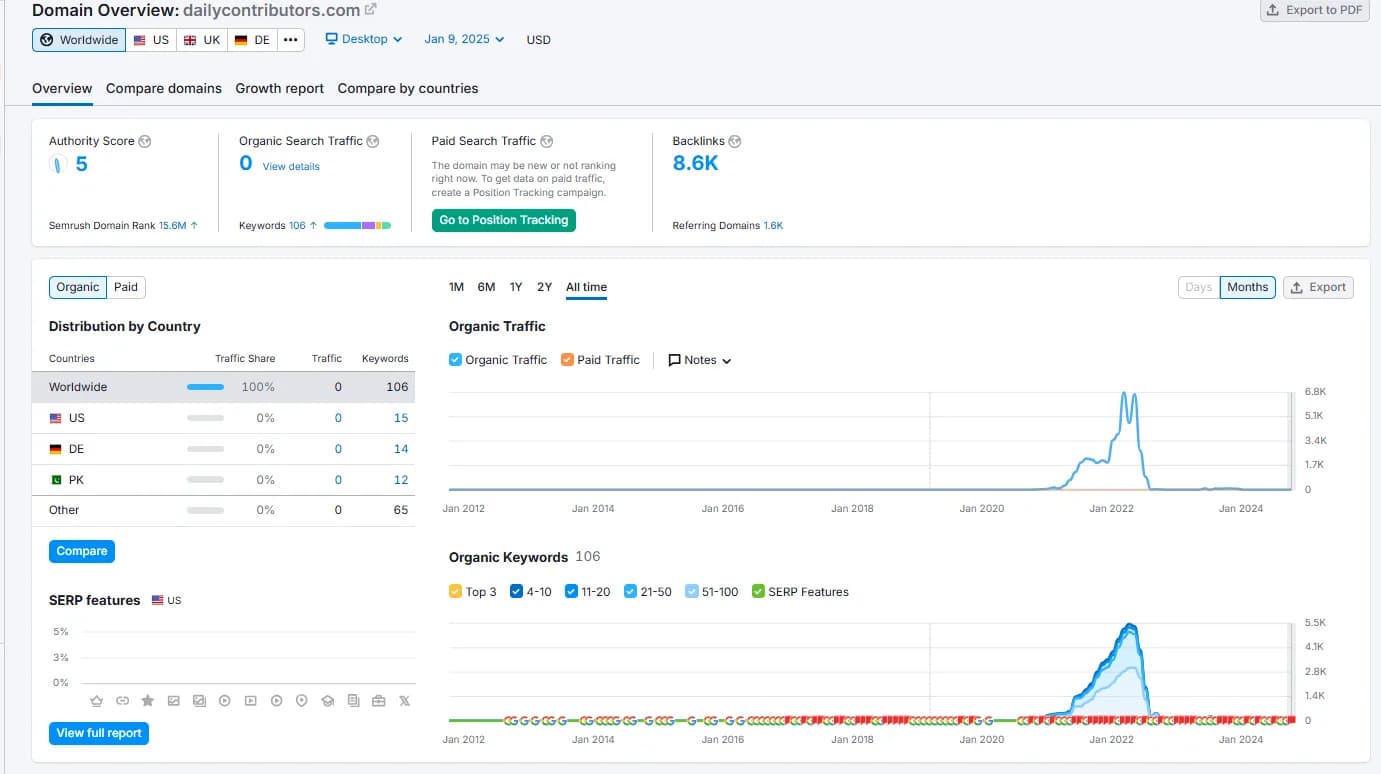Toggle the Top 3 keywords checkbox

pyautogui.click(x=455, y=592)
